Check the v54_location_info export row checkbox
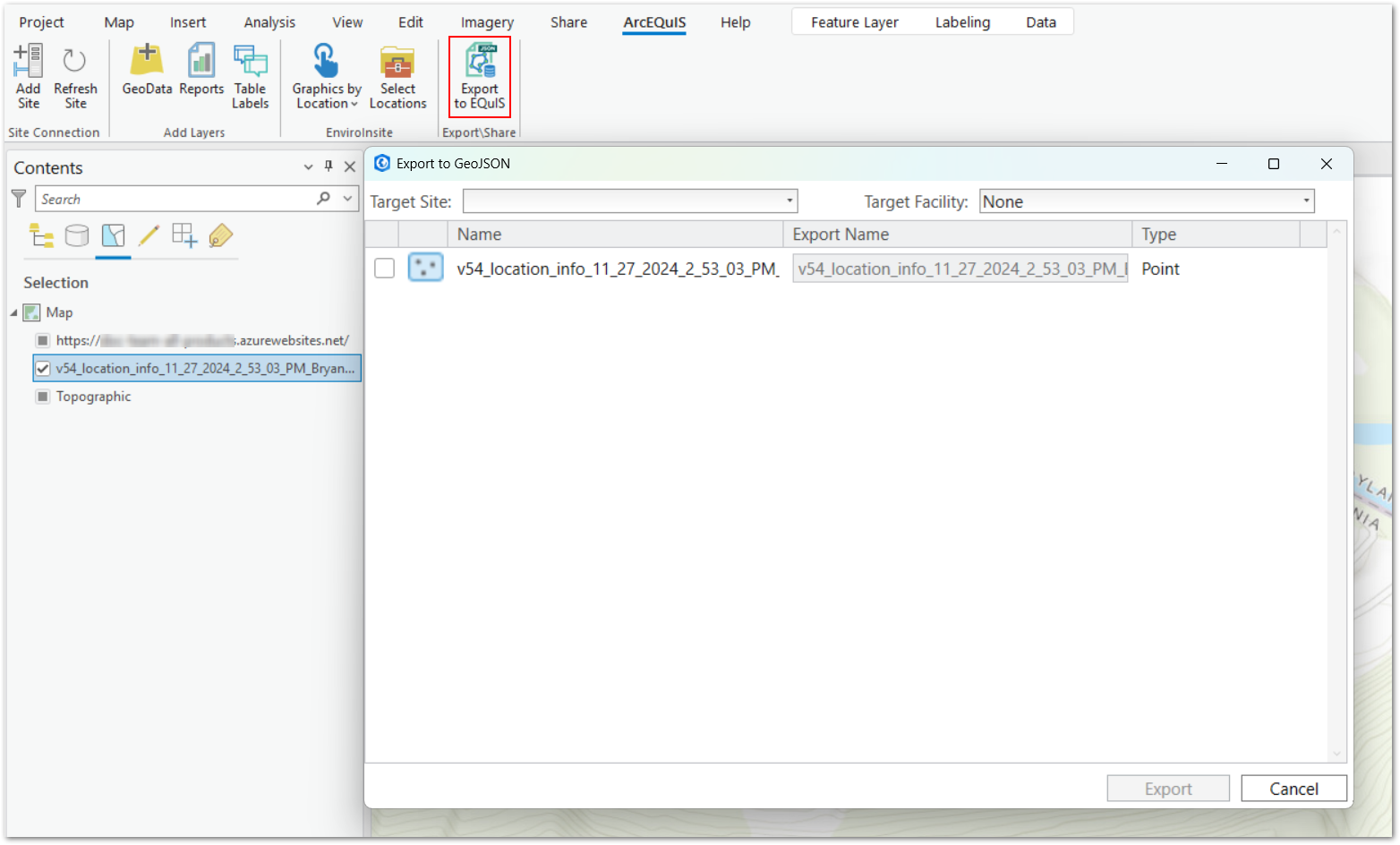The height and width of the screenshot is (845, 1400). tap(384, 269)
